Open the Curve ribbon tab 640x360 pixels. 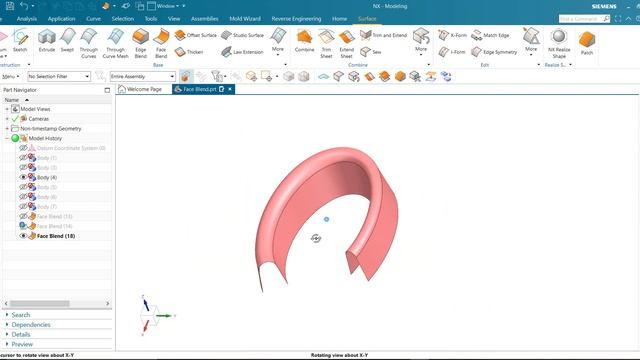(93, 19)
